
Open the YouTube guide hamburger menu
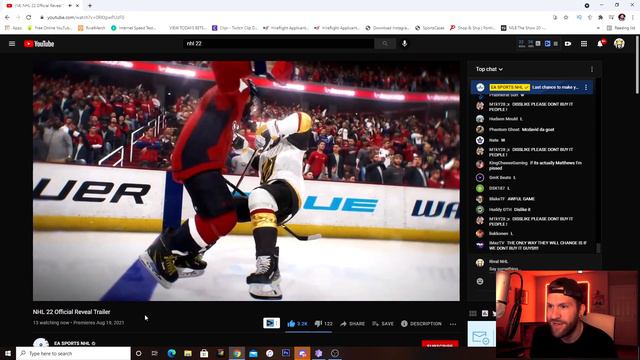click(x=12, y=44)
